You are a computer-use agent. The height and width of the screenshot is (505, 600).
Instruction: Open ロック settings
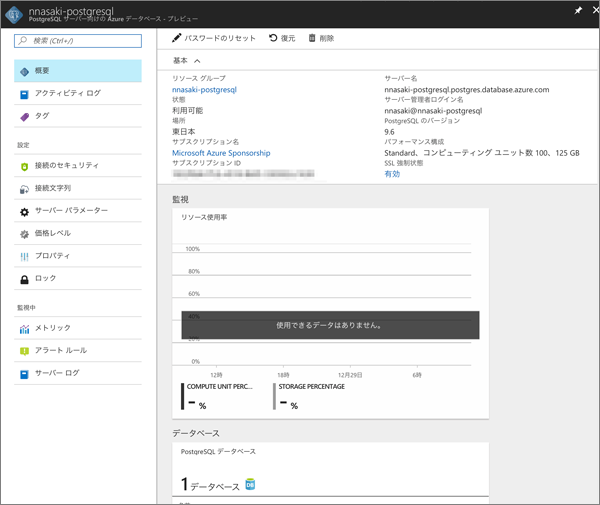(x=78, y=278)
